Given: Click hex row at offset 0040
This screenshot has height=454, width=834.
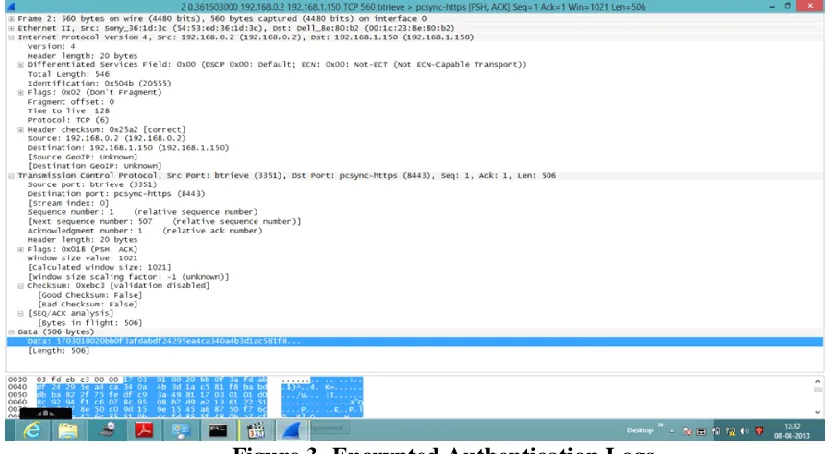Looking at the screenshot, I should (186, 388).
